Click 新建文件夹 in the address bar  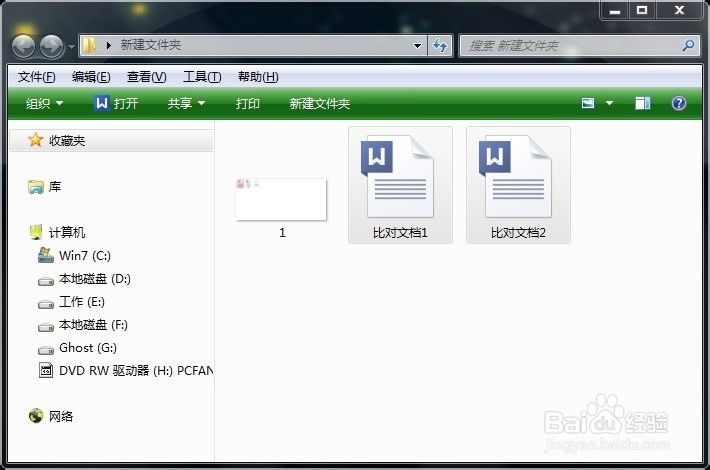151,45
